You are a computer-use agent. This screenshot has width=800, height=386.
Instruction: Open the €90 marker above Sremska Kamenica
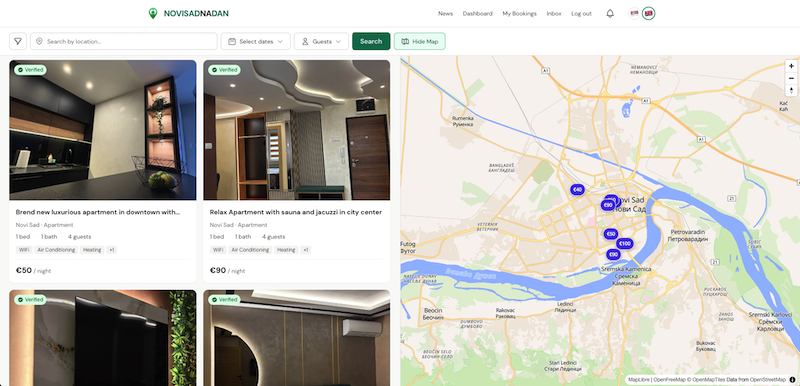(613, 254)
